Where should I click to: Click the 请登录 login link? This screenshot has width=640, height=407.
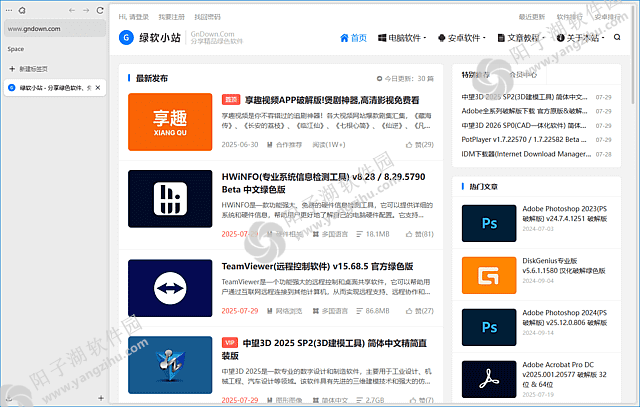(x=139, y=17)
